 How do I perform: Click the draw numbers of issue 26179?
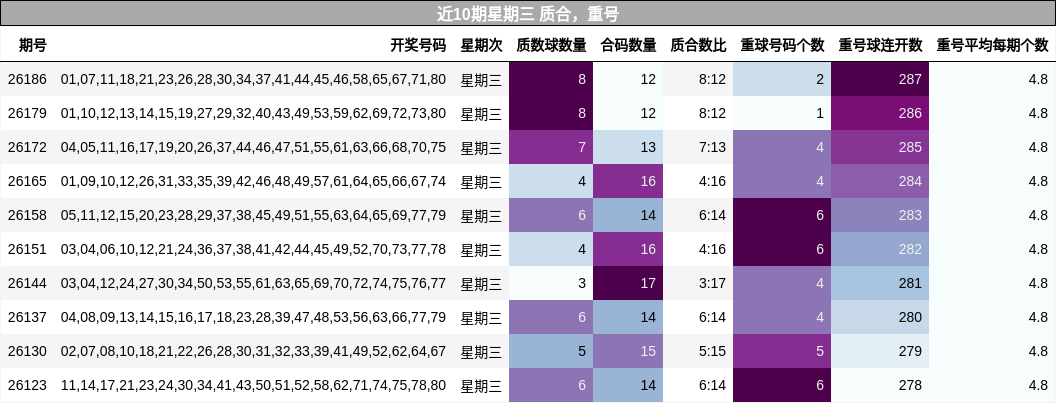[x=253, y=113]
